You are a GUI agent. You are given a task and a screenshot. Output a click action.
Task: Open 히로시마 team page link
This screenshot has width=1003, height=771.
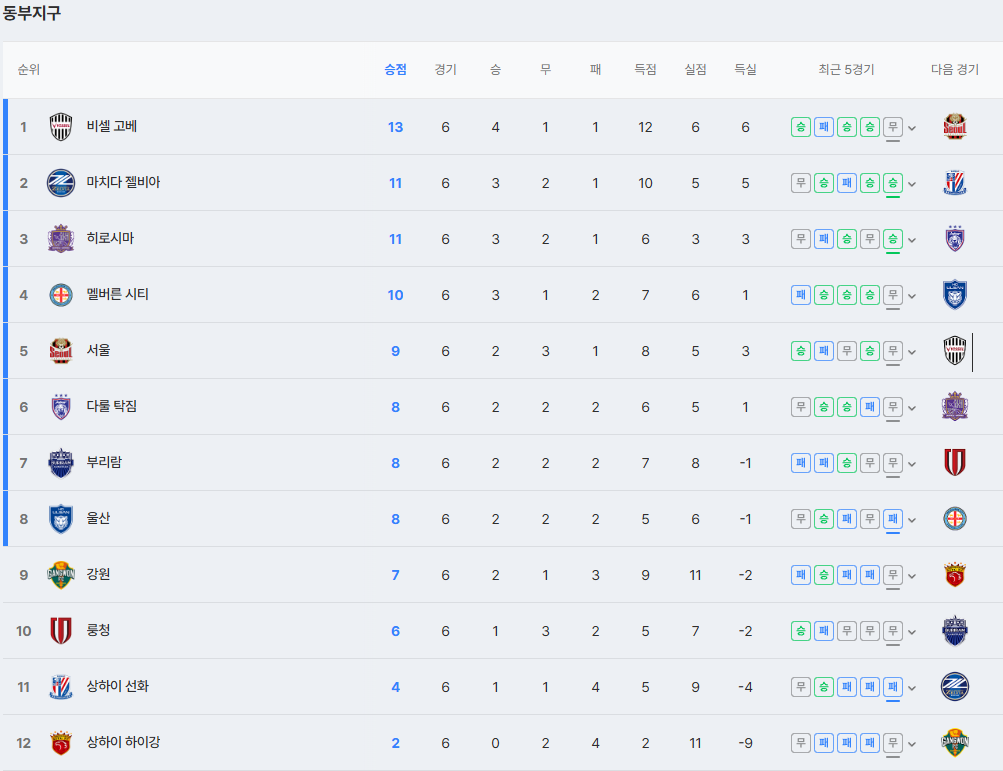pyautogui.click(x=110, y=238)
